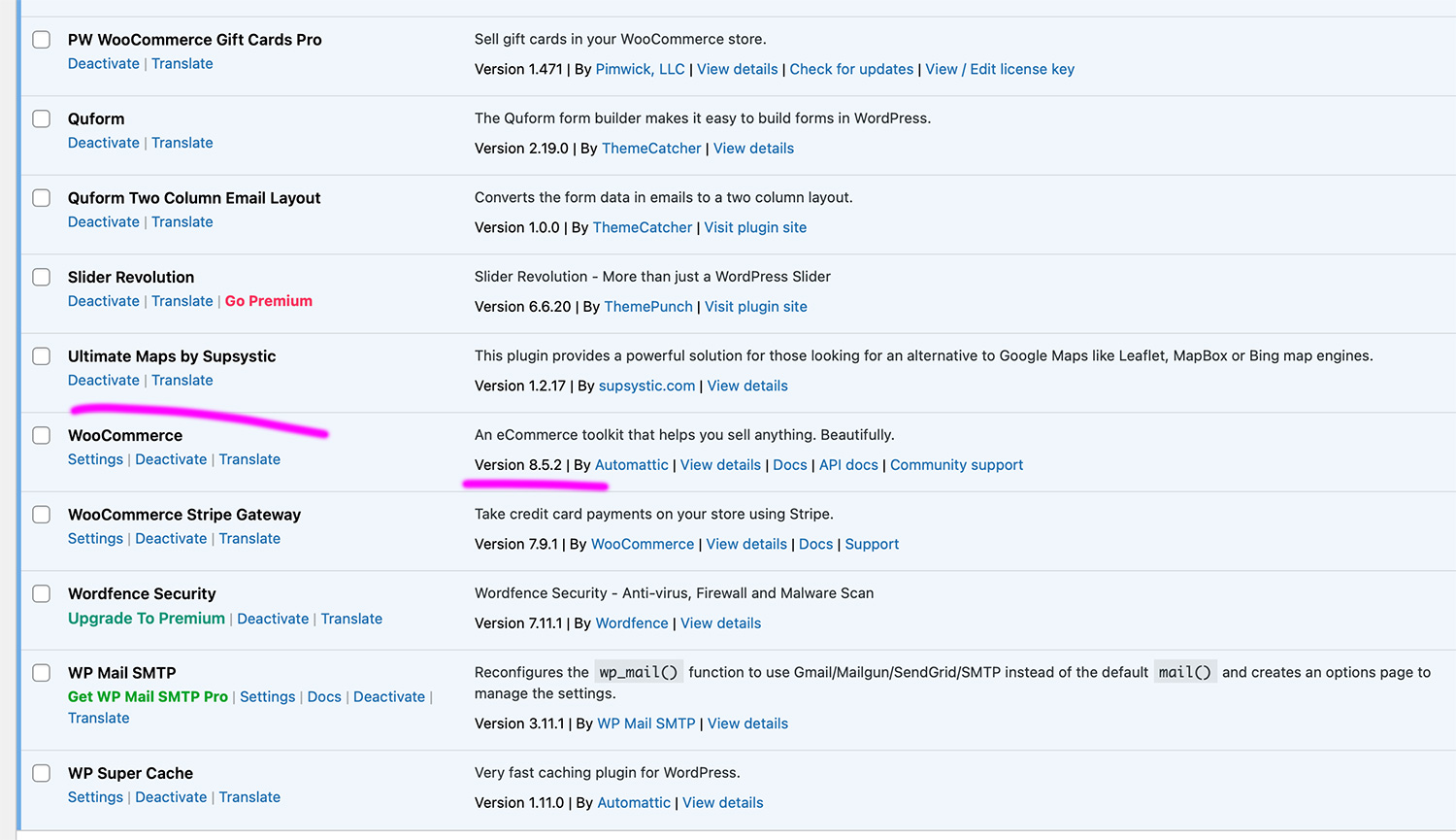This screenshot has height=840, width=1456.
Task: Click Translate under Quform
Action: tap(182, 143)
